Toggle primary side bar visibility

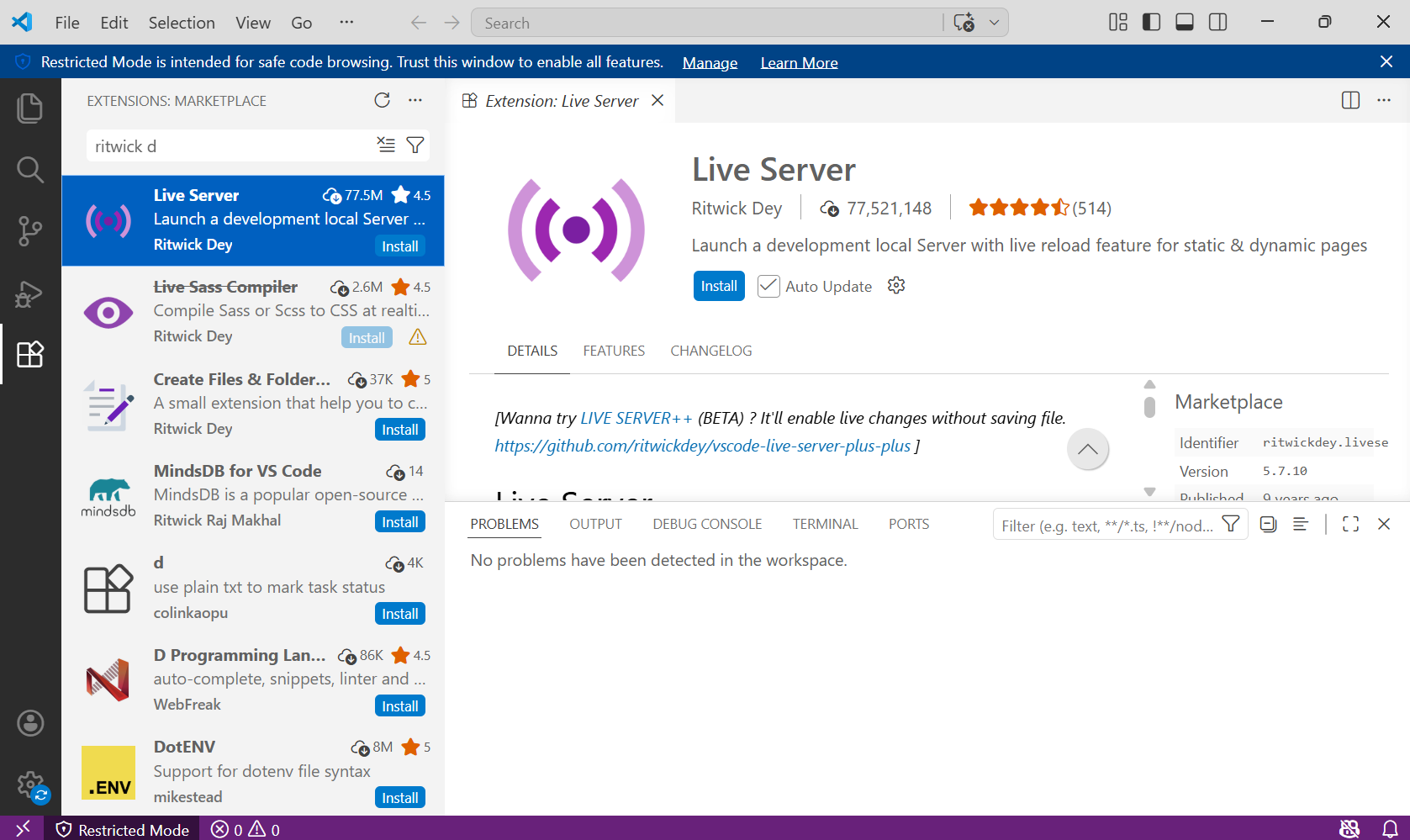(1152, 22)
